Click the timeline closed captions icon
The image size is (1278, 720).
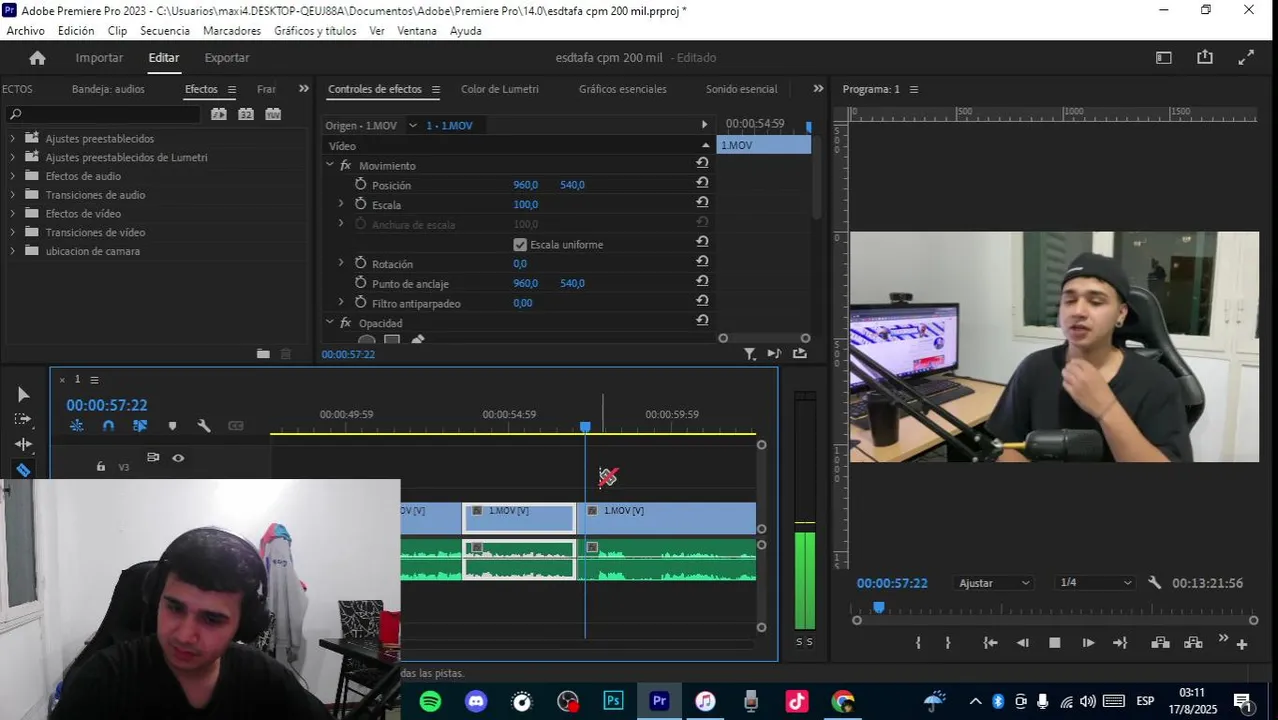tap(236, 426)
